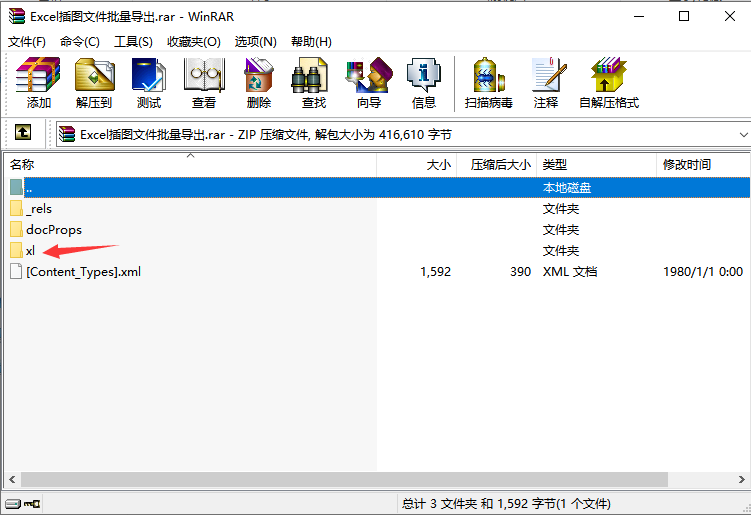Click the key password icon in status bar

(x=32, y=504)
